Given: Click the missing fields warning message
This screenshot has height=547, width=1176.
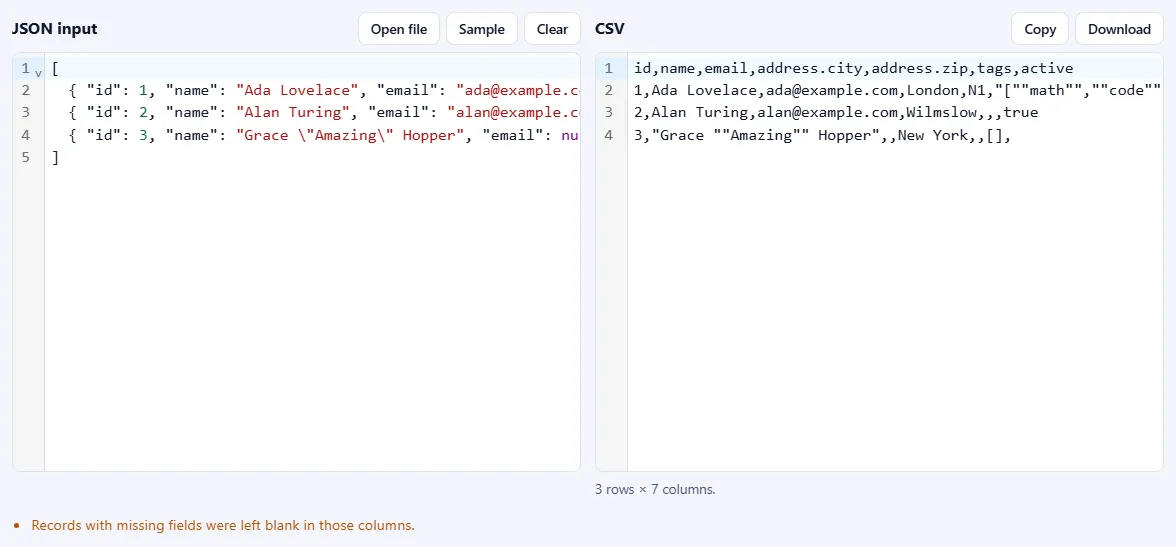Looking at the screenshot, I should tap(223, 525).
